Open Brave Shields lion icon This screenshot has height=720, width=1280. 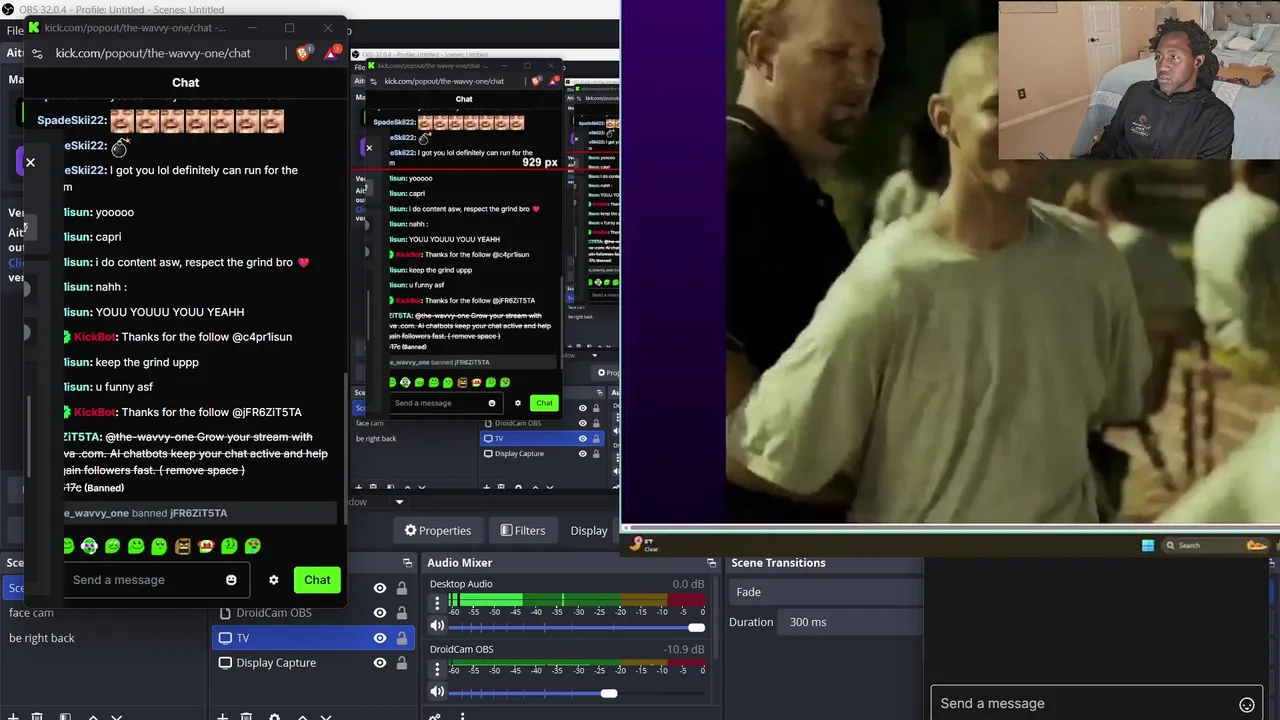(303, 53)
